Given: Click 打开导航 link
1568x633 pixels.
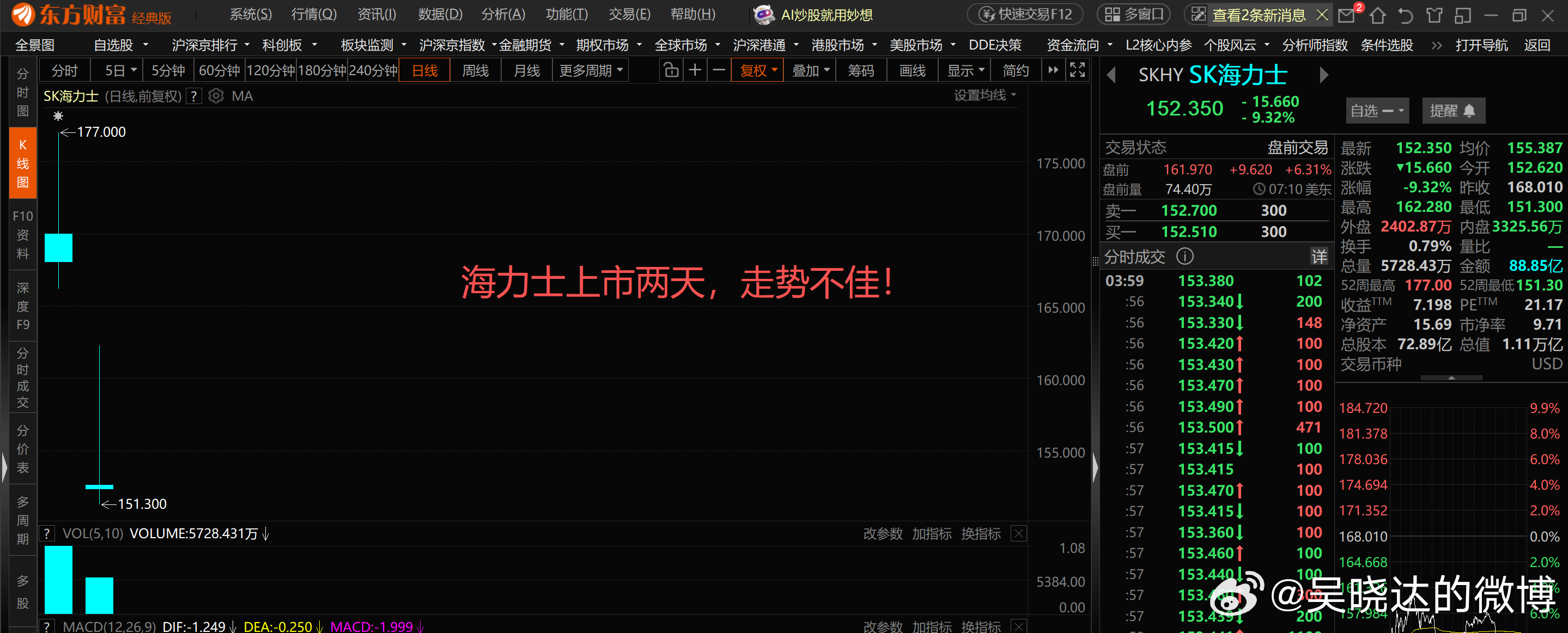Looking at the screenshot, I should 1481,46.
